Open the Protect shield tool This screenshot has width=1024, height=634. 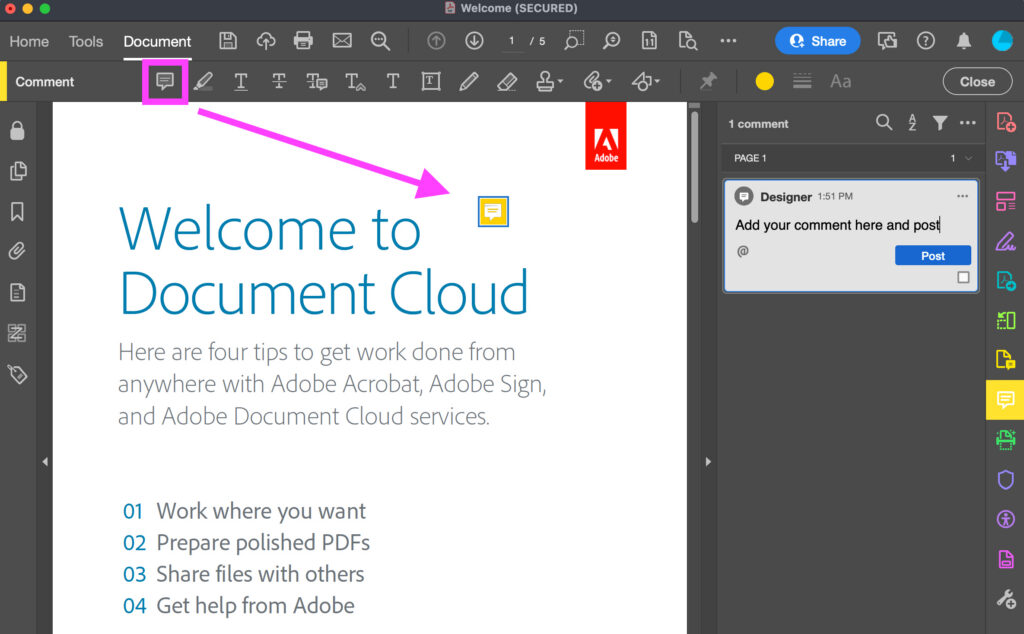point(1005,480)
